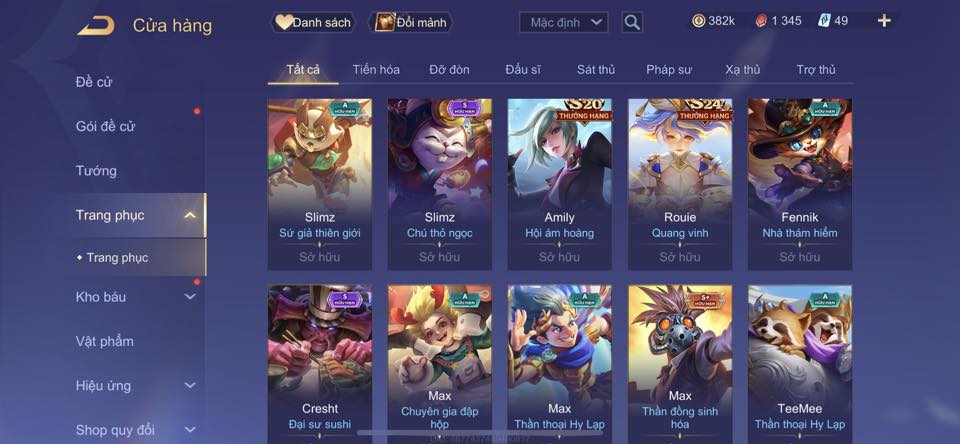This screenshot has width=960, height=444.
Task: Open the Đổi mảnh chest button
Action: 410,23
